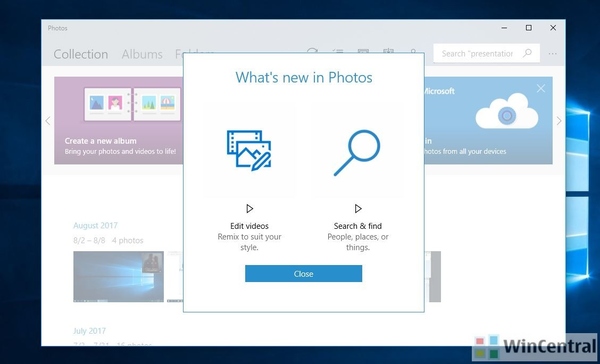Go to previous banner with left arrow
The width and height of the screenshot is (600, 364).
48,121
